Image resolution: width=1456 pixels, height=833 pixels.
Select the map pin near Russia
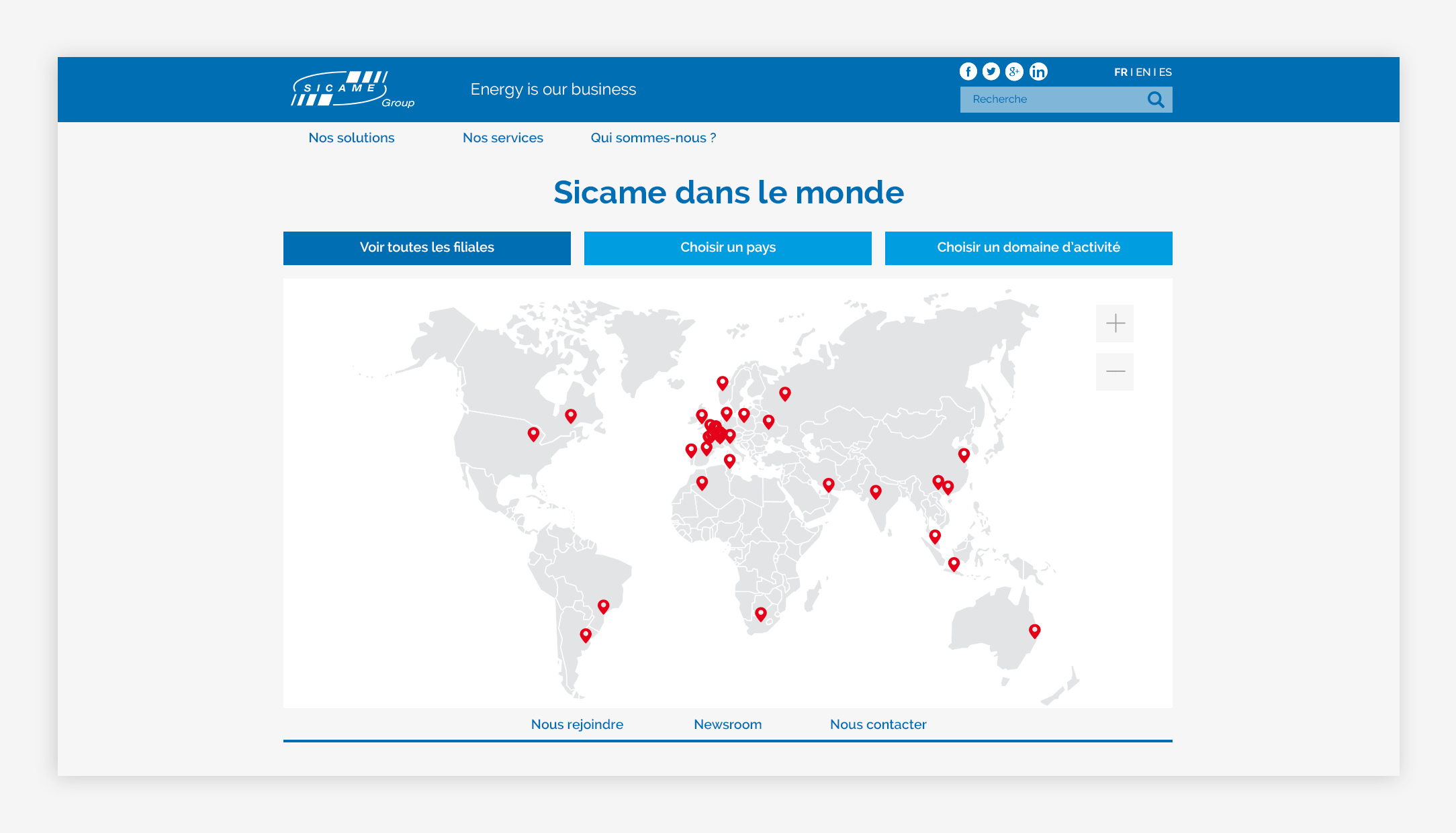click(785, 394)
